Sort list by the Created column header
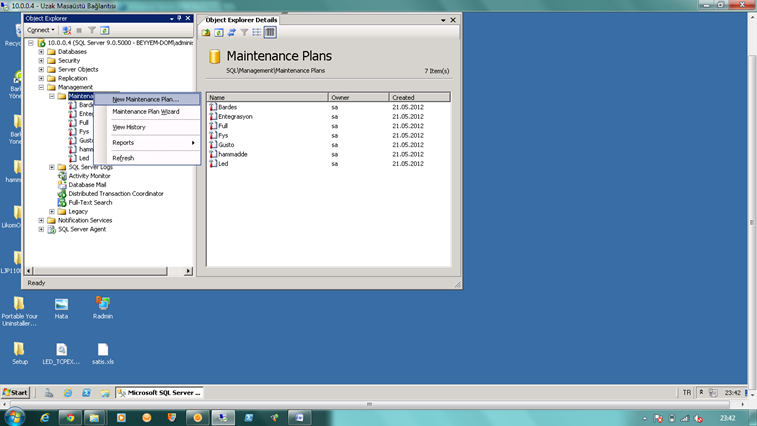 coord(418,97)
